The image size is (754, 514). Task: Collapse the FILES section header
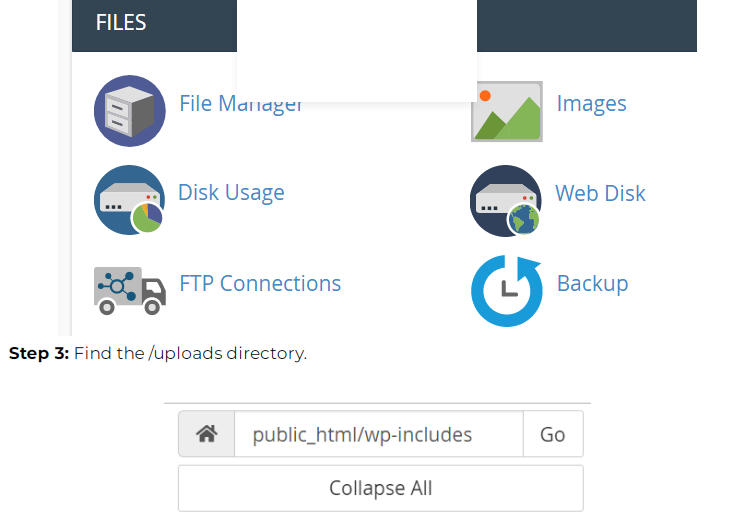coord(121,23)
